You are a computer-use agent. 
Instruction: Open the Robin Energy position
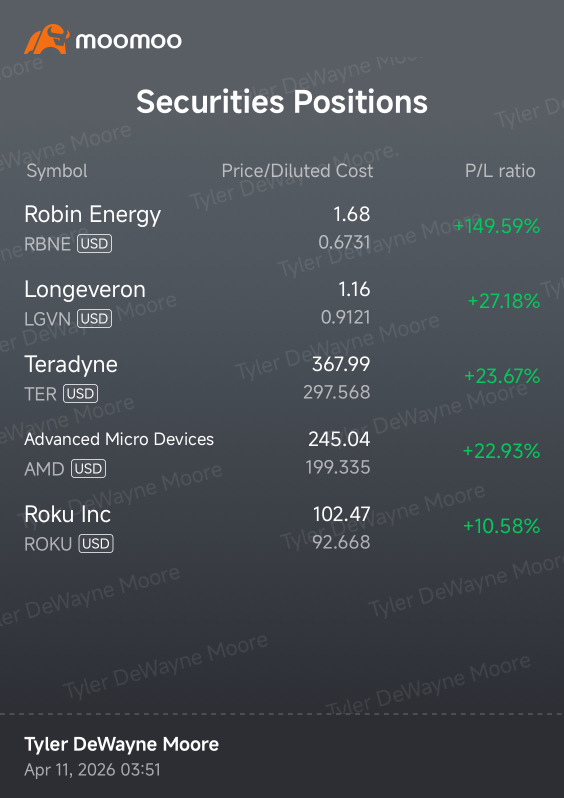tap(282, 228)
